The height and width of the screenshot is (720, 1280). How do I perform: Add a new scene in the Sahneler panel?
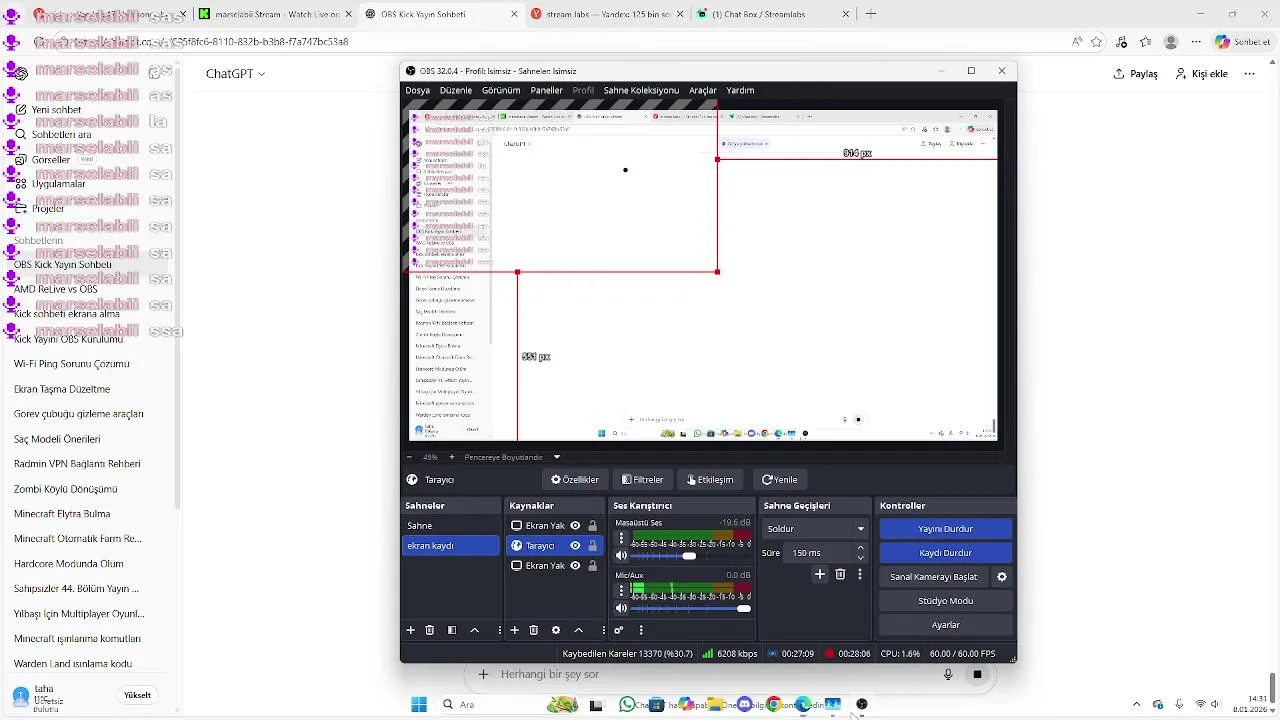(x=410, y=630)
